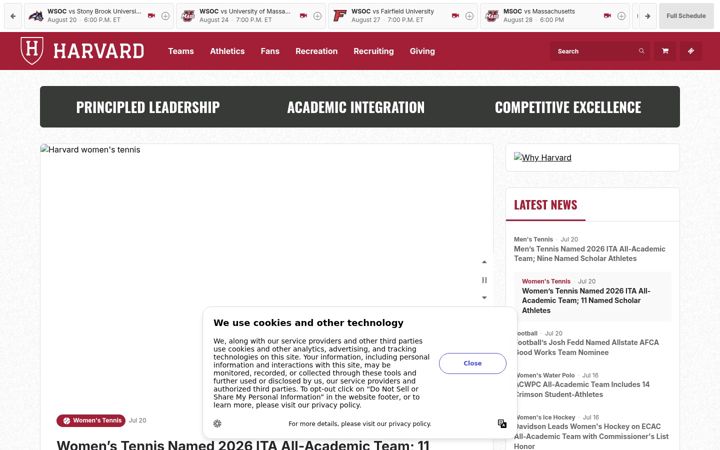The width and height of the screenshot is (720, 450).
Task: Click the HARVARD wordmark
Action: pos(99,51)
